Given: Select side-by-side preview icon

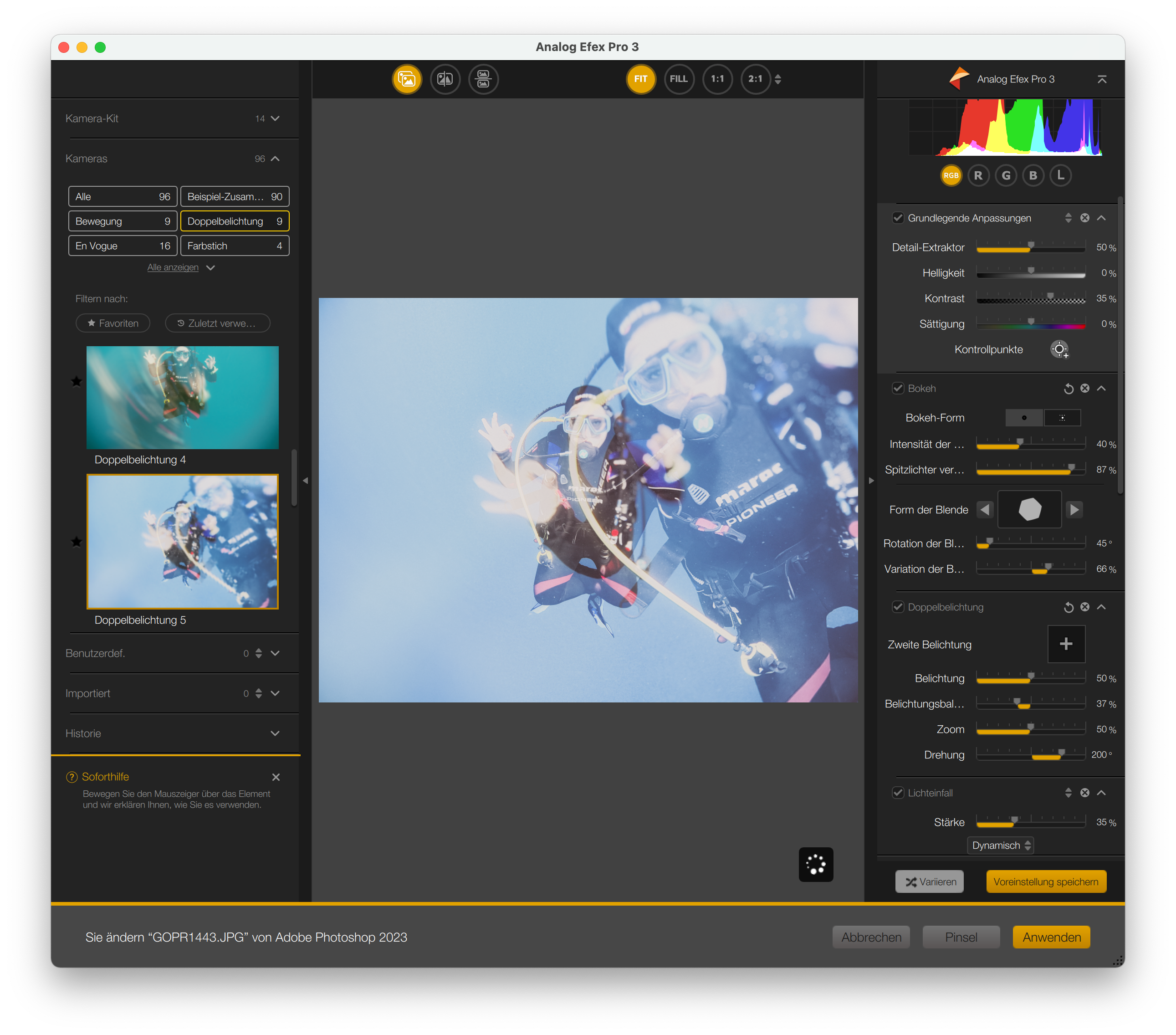Looking at the screenshot, I should point(483,79).
